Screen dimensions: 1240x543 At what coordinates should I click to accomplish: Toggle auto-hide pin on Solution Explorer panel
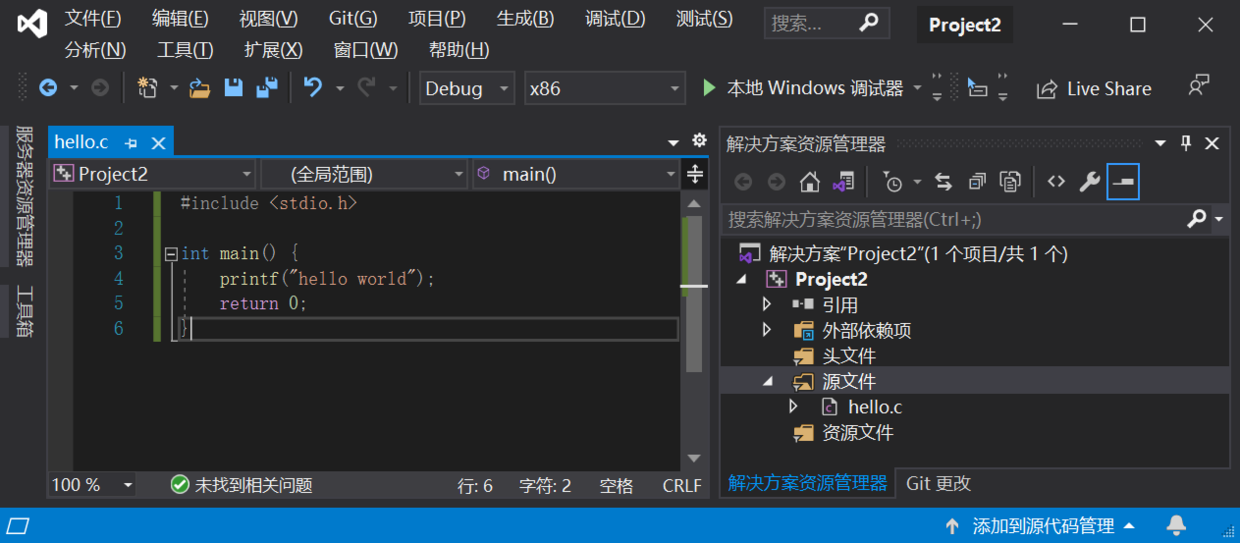pos(1186,143)
